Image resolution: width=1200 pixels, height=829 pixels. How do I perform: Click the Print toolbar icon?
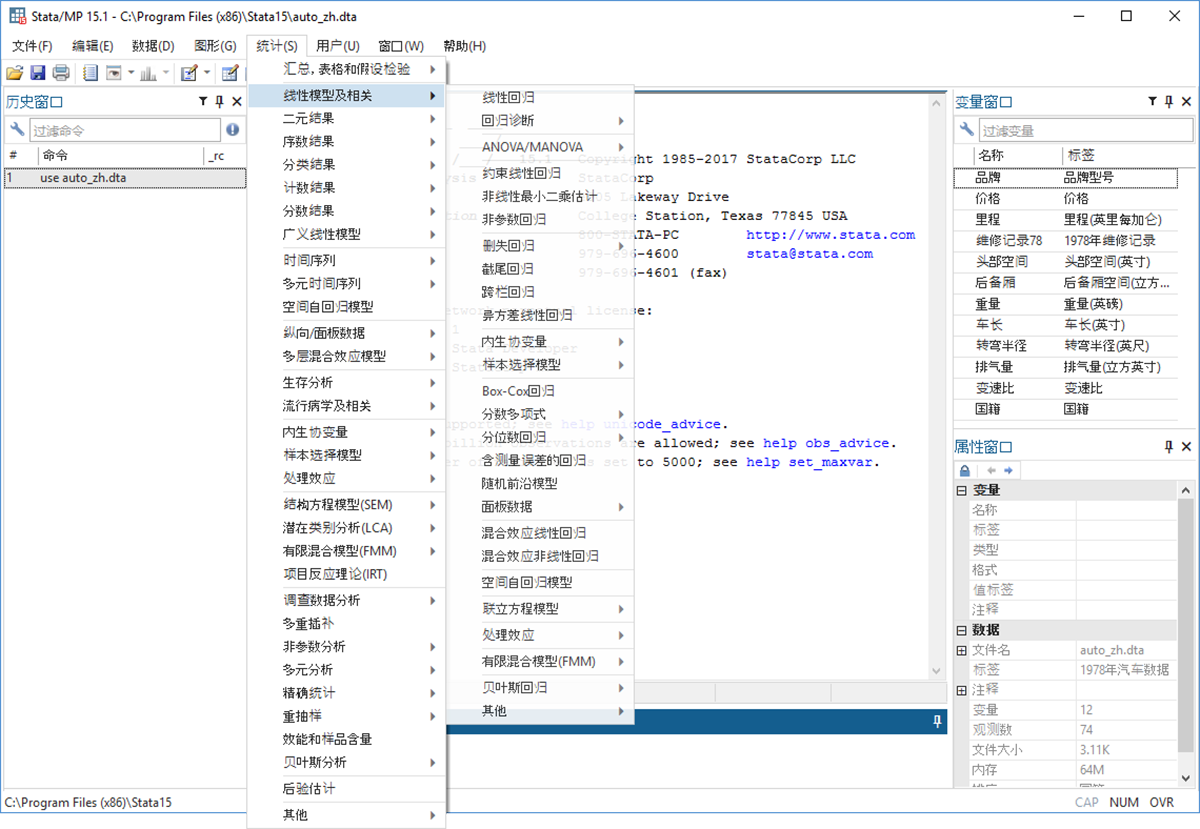[x=61, y=73]
